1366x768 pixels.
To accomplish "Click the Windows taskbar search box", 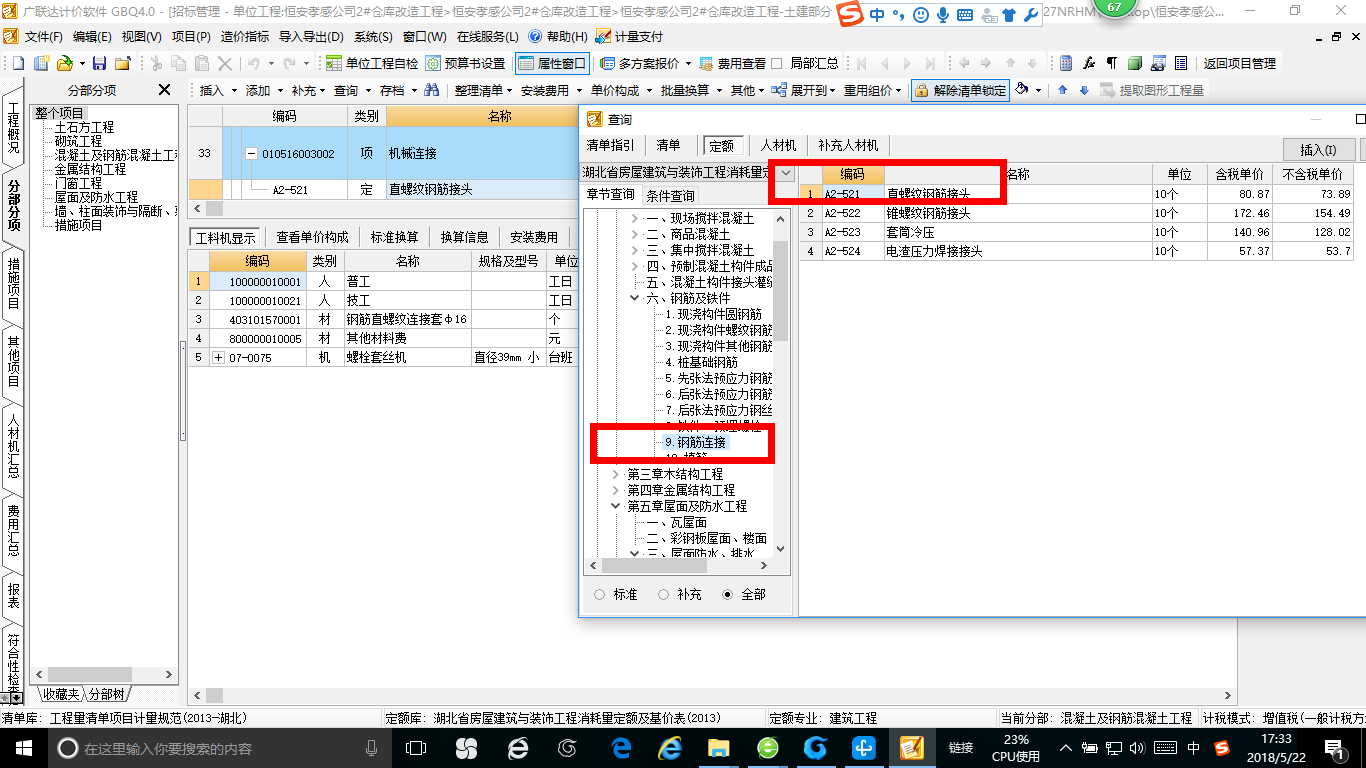I will click(x=218, y=748).
